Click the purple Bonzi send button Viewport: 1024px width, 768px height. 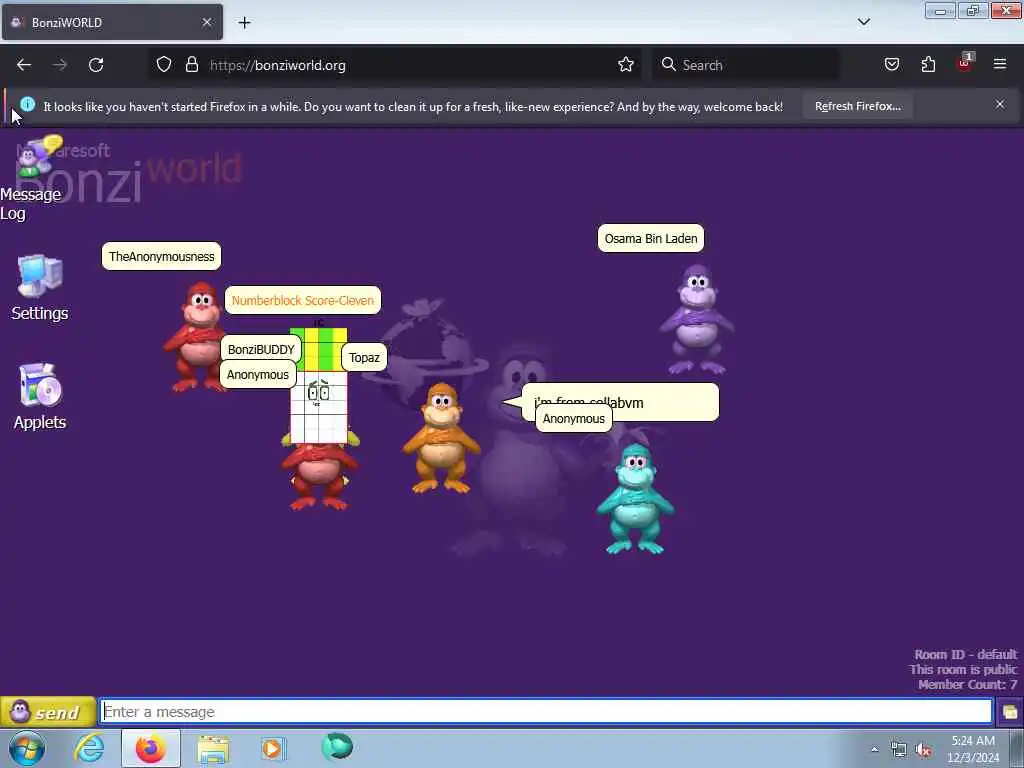(48, 712)
